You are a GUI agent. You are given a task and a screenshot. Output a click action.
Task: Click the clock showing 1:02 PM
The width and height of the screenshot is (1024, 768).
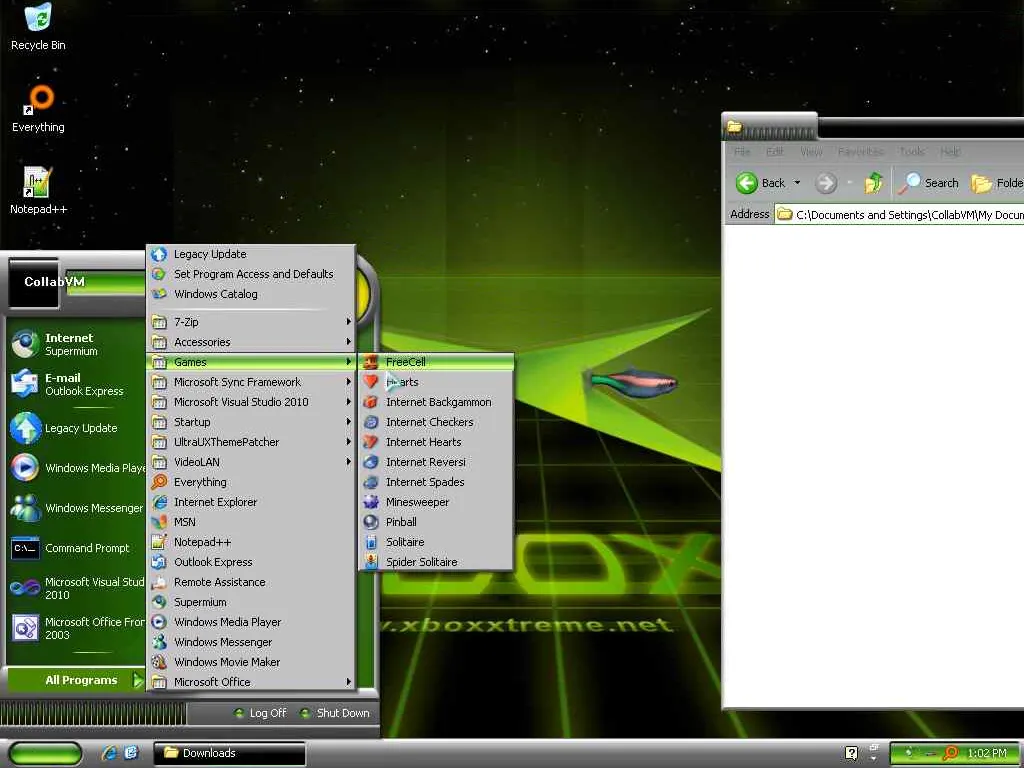pos(987,754)
